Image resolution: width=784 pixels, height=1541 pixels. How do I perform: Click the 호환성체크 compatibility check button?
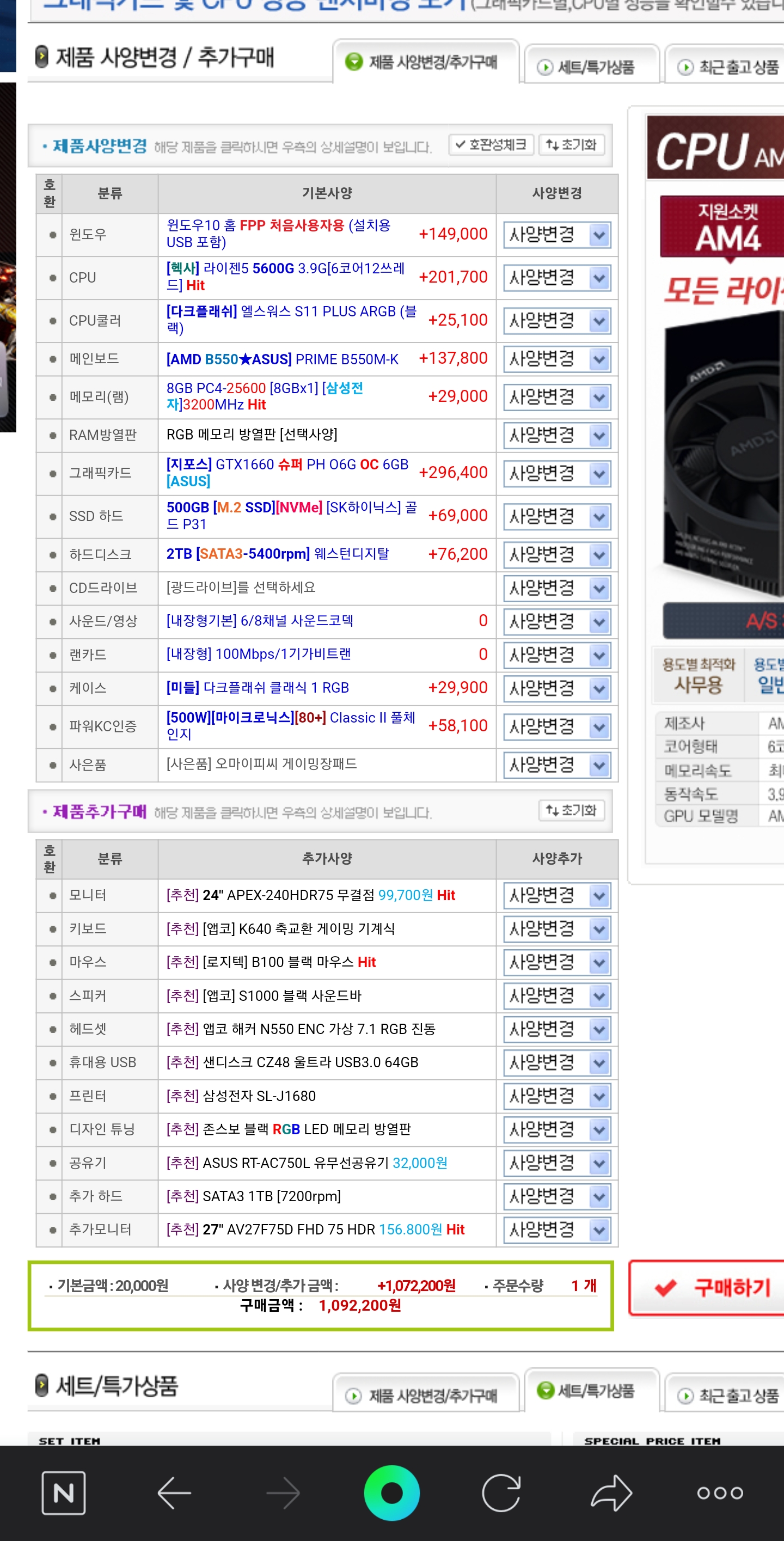click(x=491, y=145)
